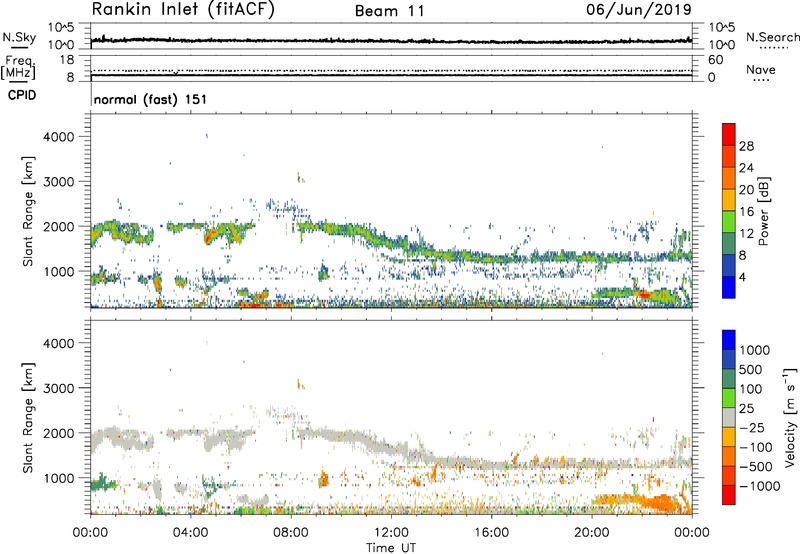Click the strong red echo near 22:00 in power panel

644,295
